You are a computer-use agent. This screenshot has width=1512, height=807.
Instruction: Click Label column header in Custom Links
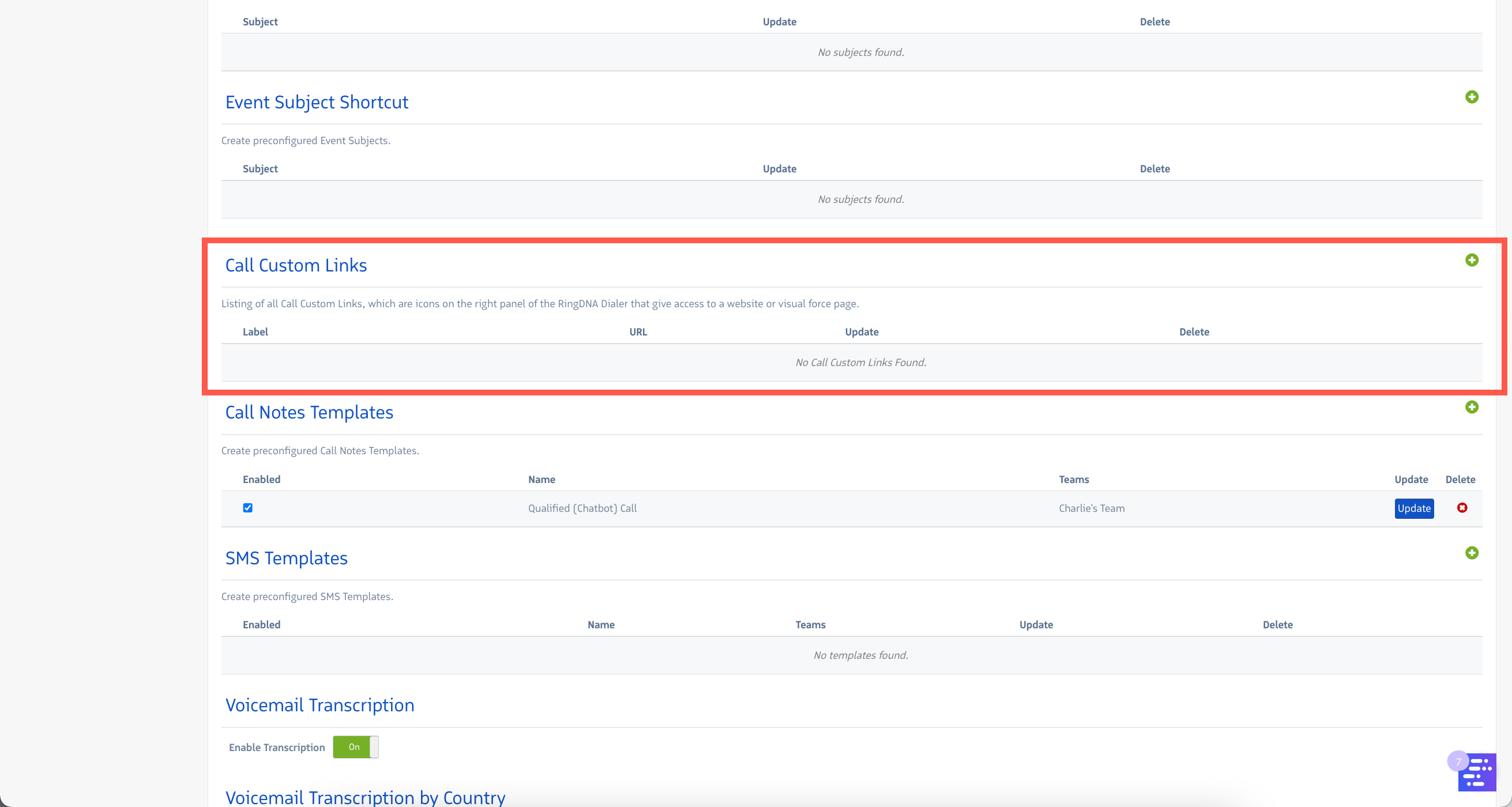tap(255, 331)
